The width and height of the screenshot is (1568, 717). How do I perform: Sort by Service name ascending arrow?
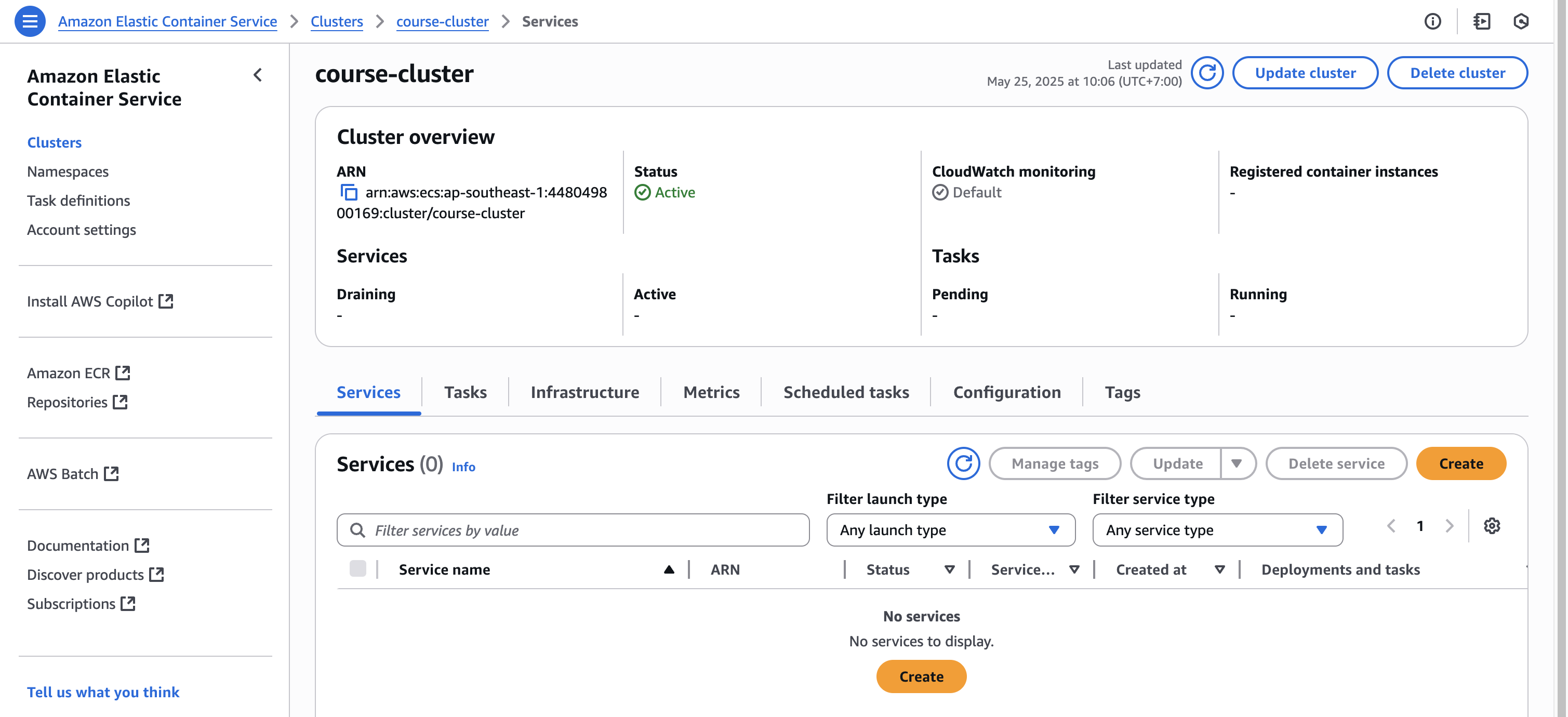click(x=669, y=570)
